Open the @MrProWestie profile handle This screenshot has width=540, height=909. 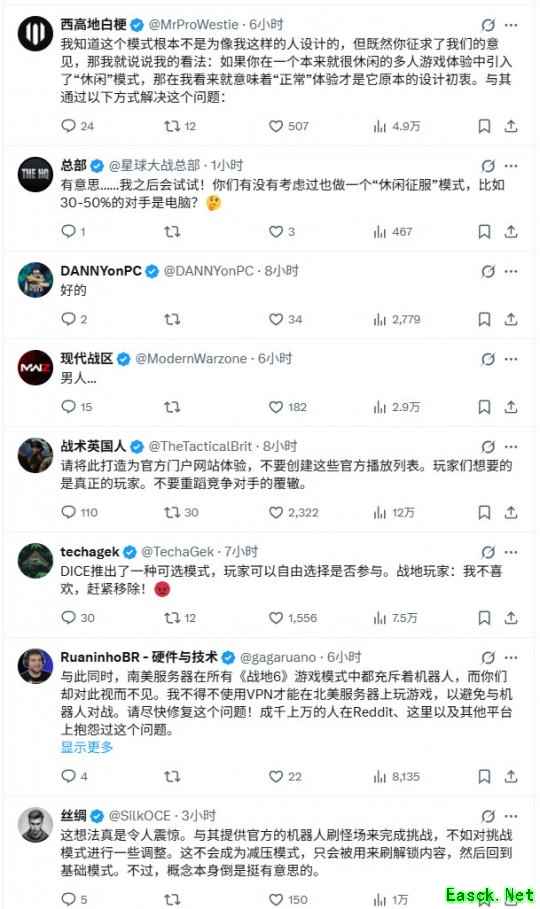click(194, 24)
